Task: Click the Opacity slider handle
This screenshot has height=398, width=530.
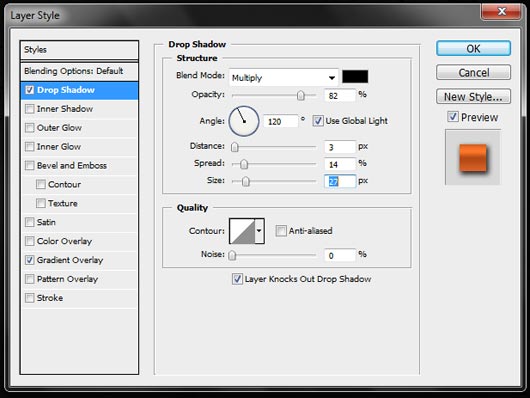Action: tap(300, 96)
